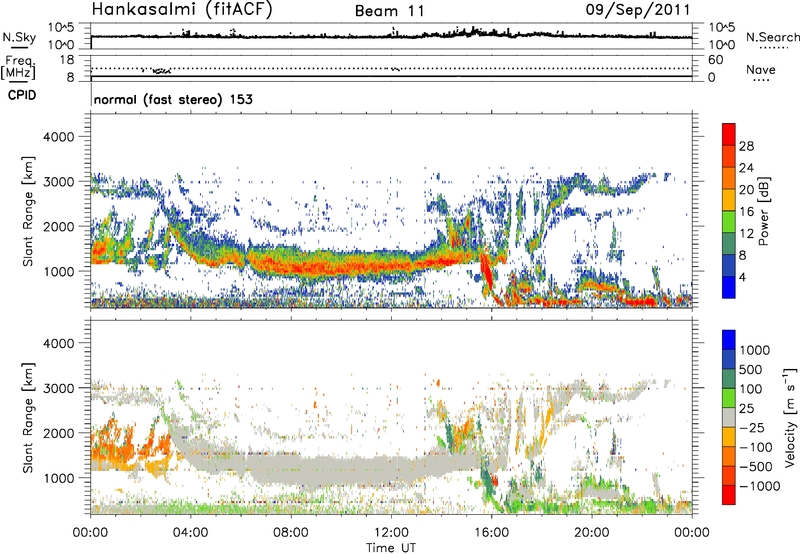This screenshot has width=800, height=554.
Task: Click the red top of power colorbar
Action: point(729,132)
